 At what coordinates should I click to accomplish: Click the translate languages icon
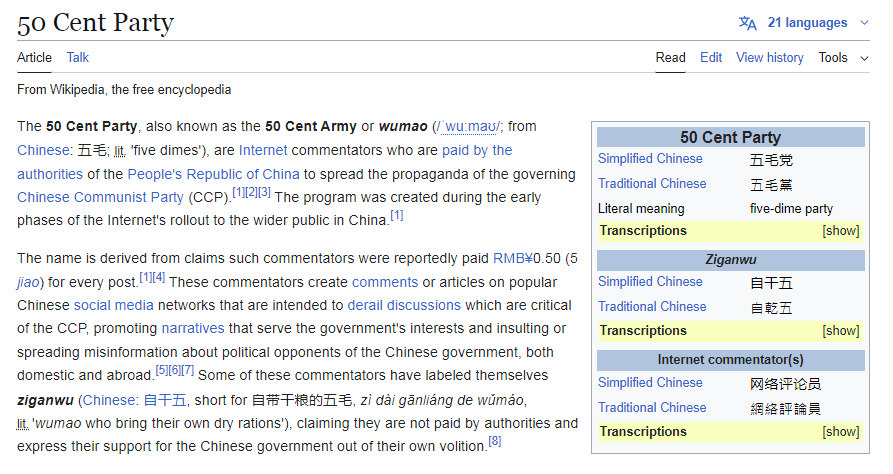pyautogui.click(x=747, y=23)
